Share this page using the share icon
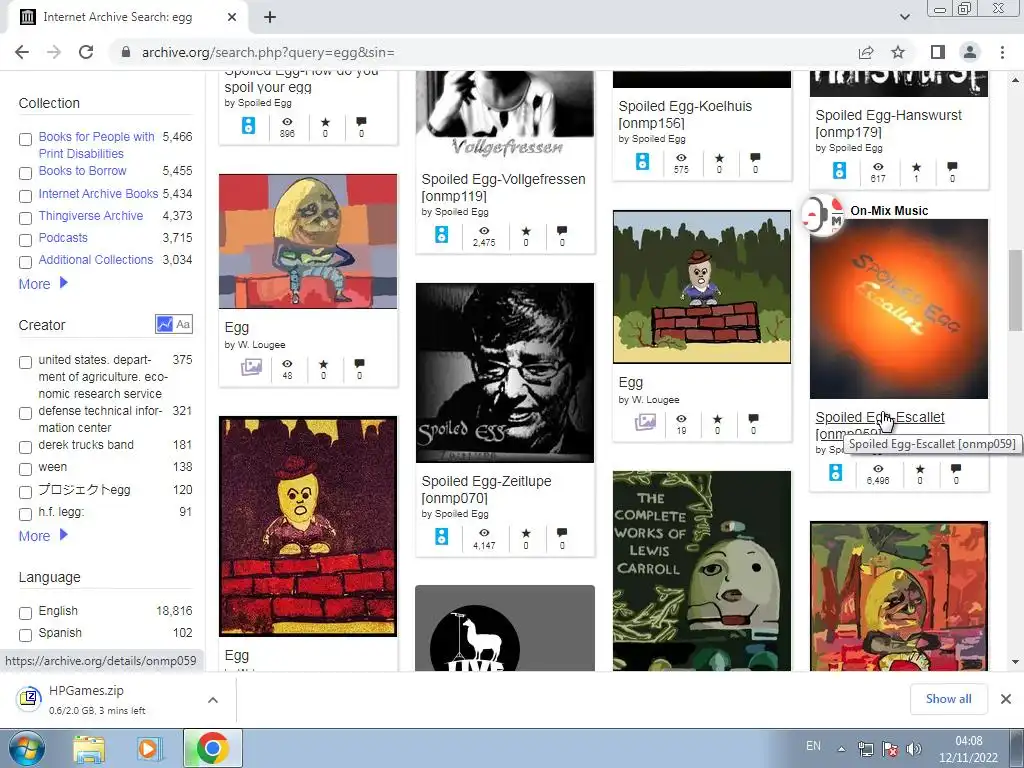Image resolution: width=1024 pixels, height=768 pixels. point(866,52)
